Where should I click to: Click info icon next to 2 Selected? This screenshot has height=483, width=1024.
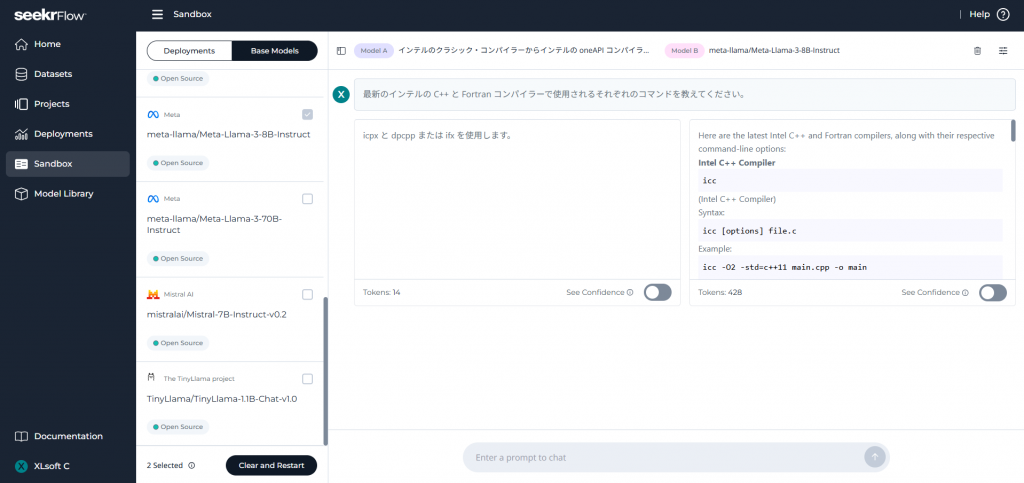(x=191, y=466)
